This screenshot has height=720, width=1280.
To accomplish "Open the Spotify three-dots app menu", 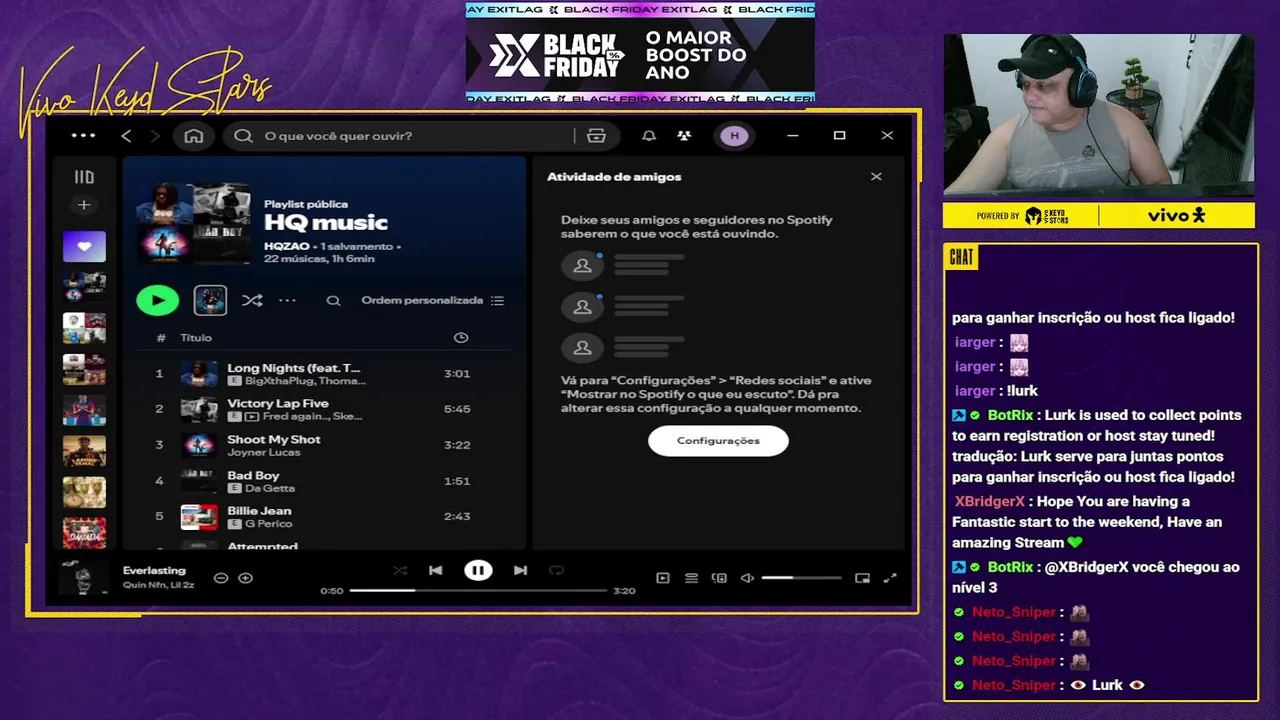I will pos(84,136).
